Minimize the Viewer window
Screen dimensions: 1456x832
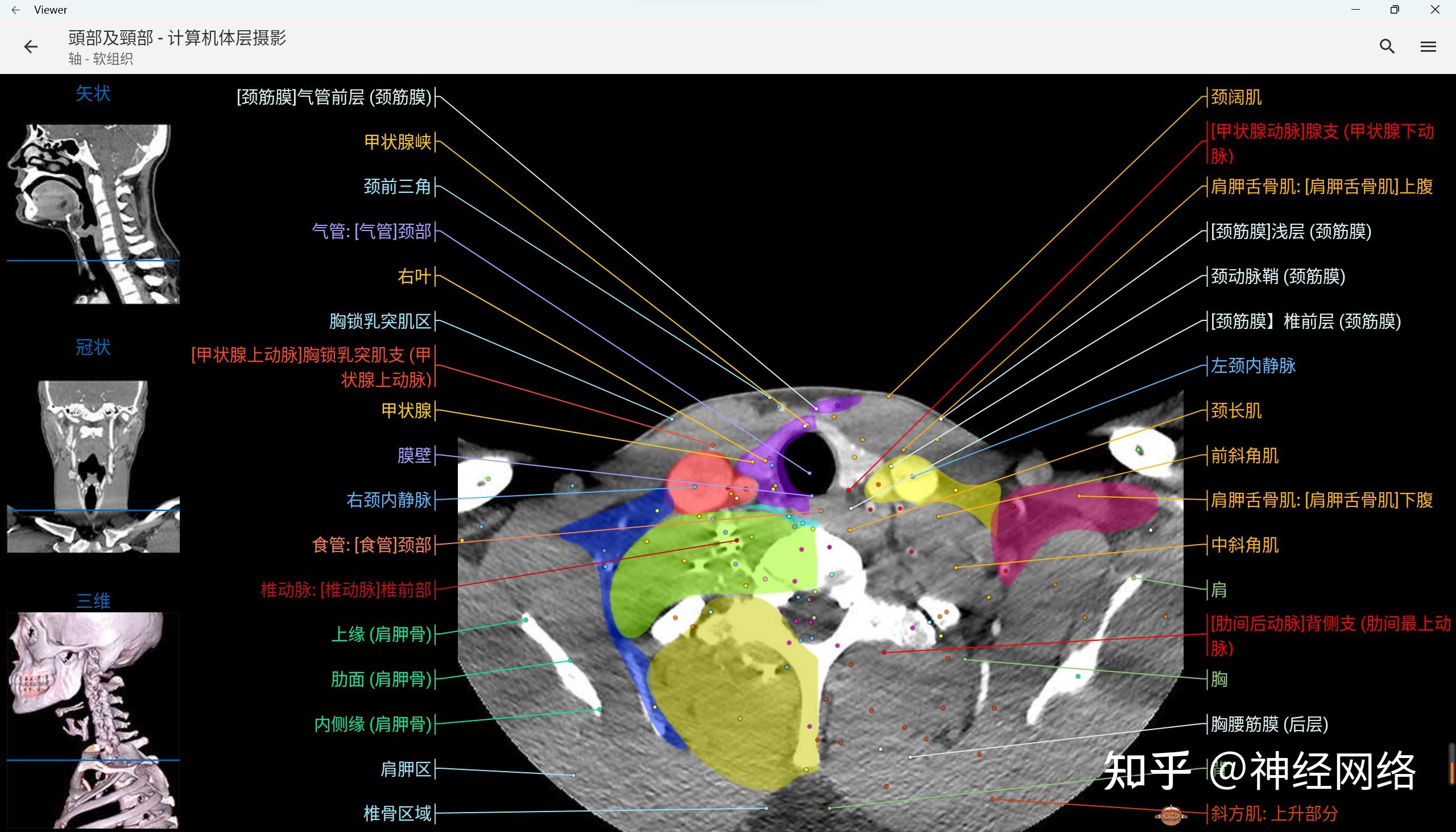(x=1355, y=10)
